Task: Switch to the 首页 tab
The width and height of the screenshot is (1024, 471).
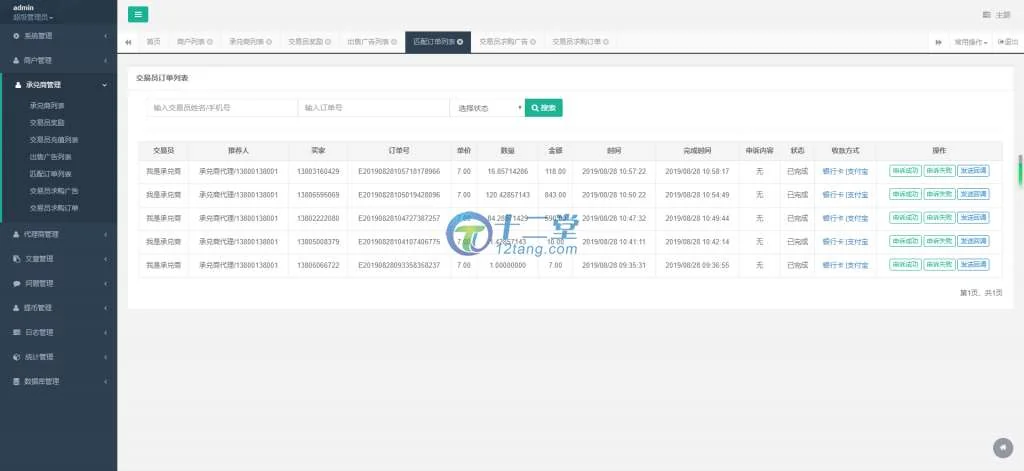Action: (153, 42)
